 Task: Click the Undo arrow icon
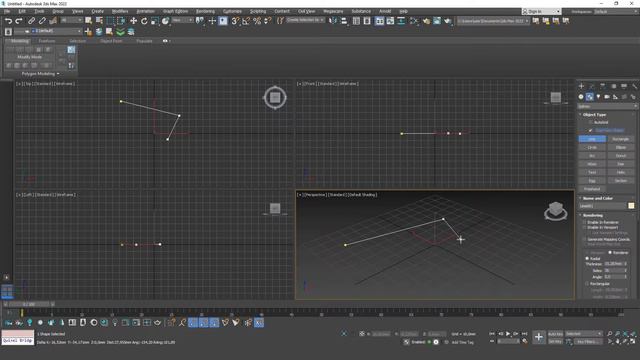[9, 21]
